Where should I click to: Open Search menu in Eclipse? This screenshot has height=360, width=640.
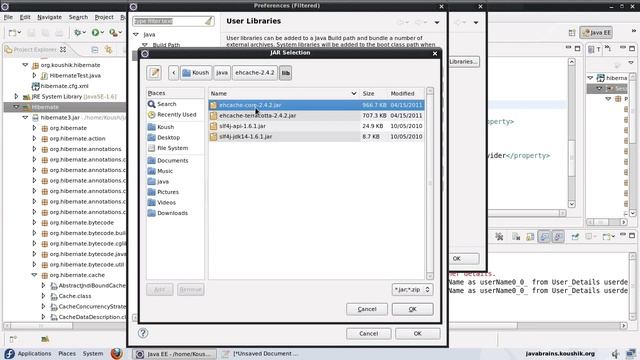click(78, 17)
